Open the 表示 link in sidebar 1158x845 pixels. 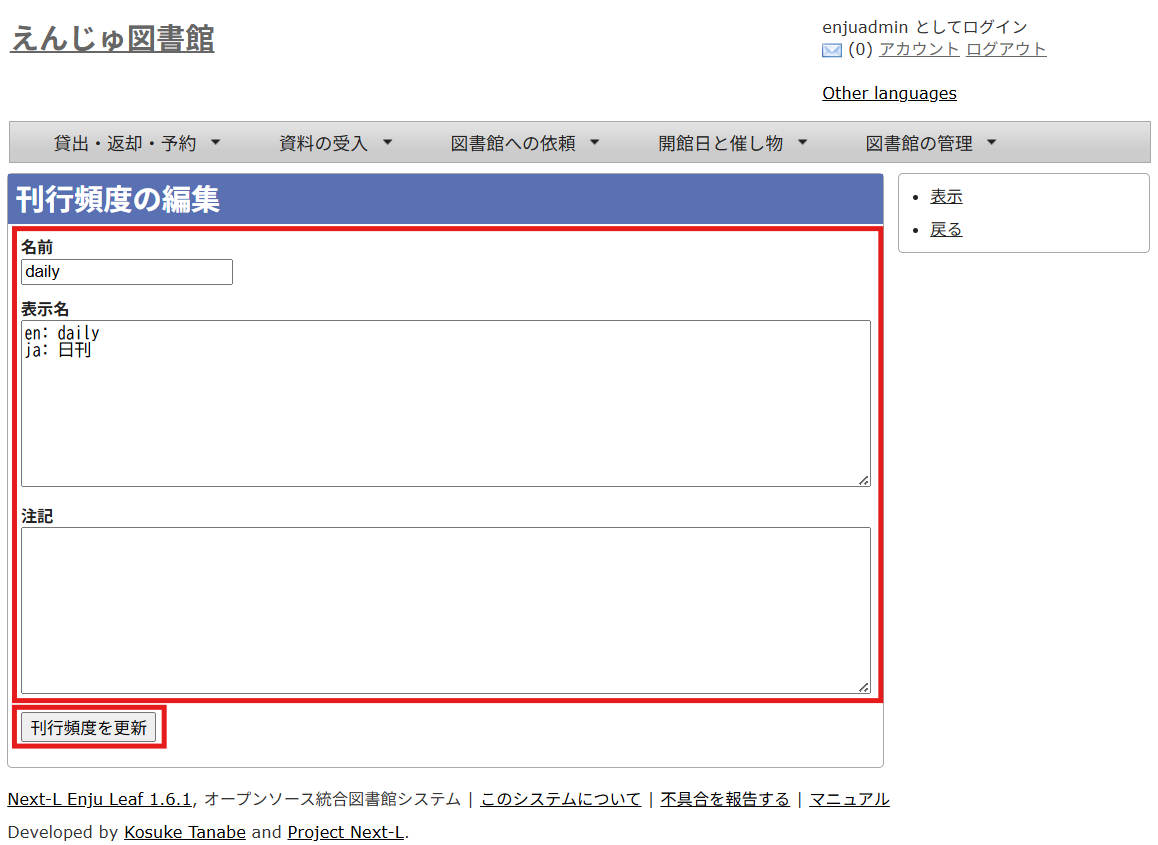(x=946, y=196)
